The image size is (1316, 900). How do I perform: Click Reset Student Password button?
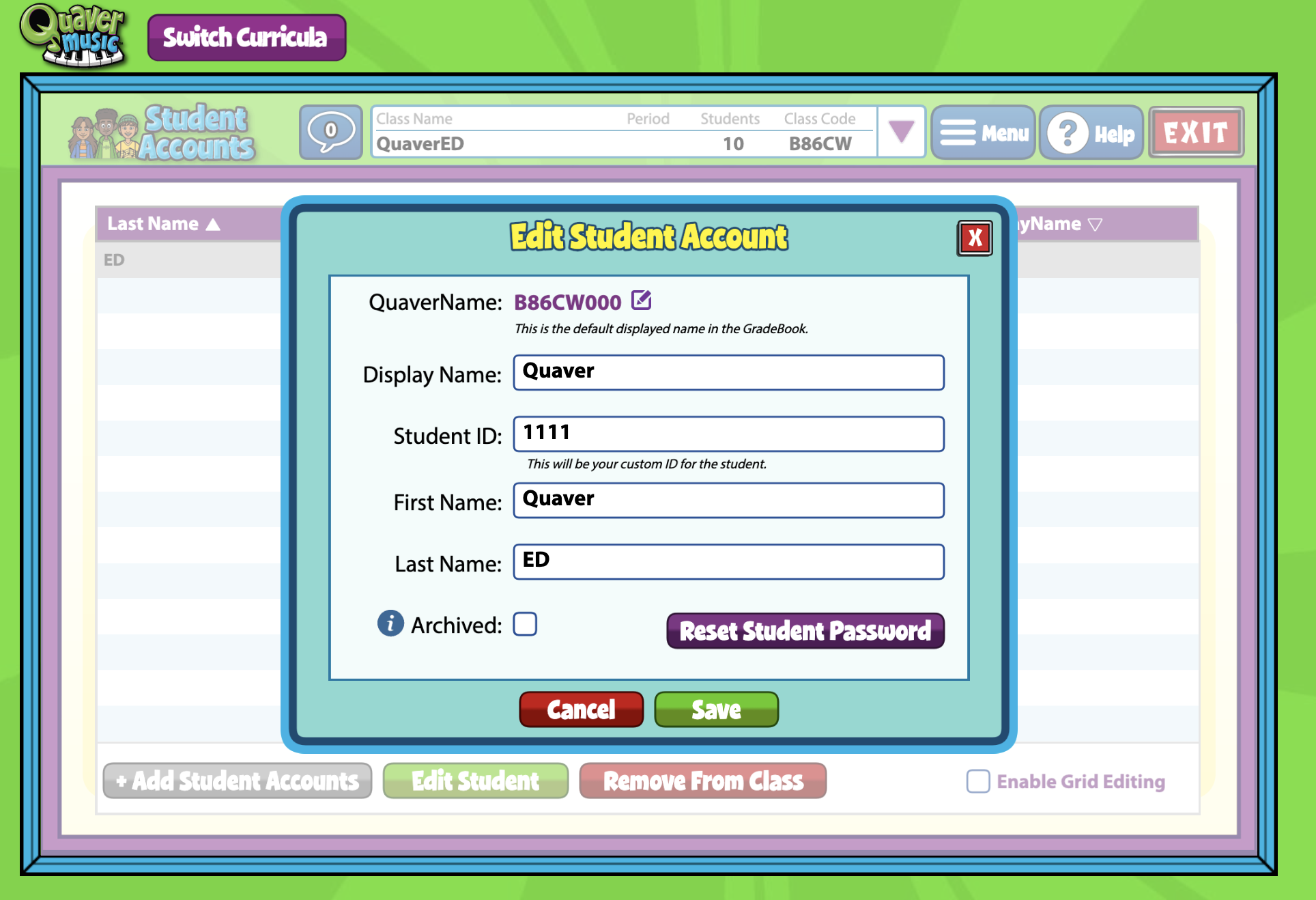coord(805,630)
